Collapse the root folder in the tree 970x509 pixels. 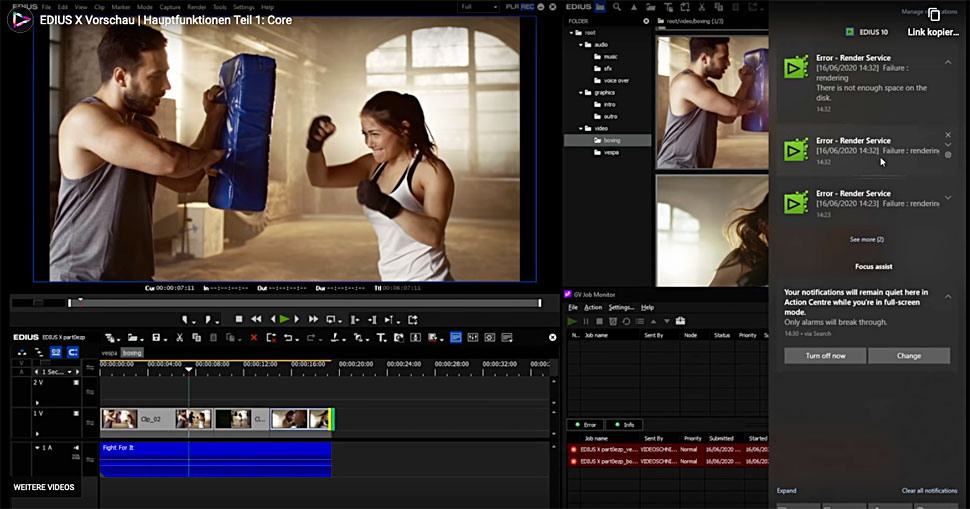point(572,33)
